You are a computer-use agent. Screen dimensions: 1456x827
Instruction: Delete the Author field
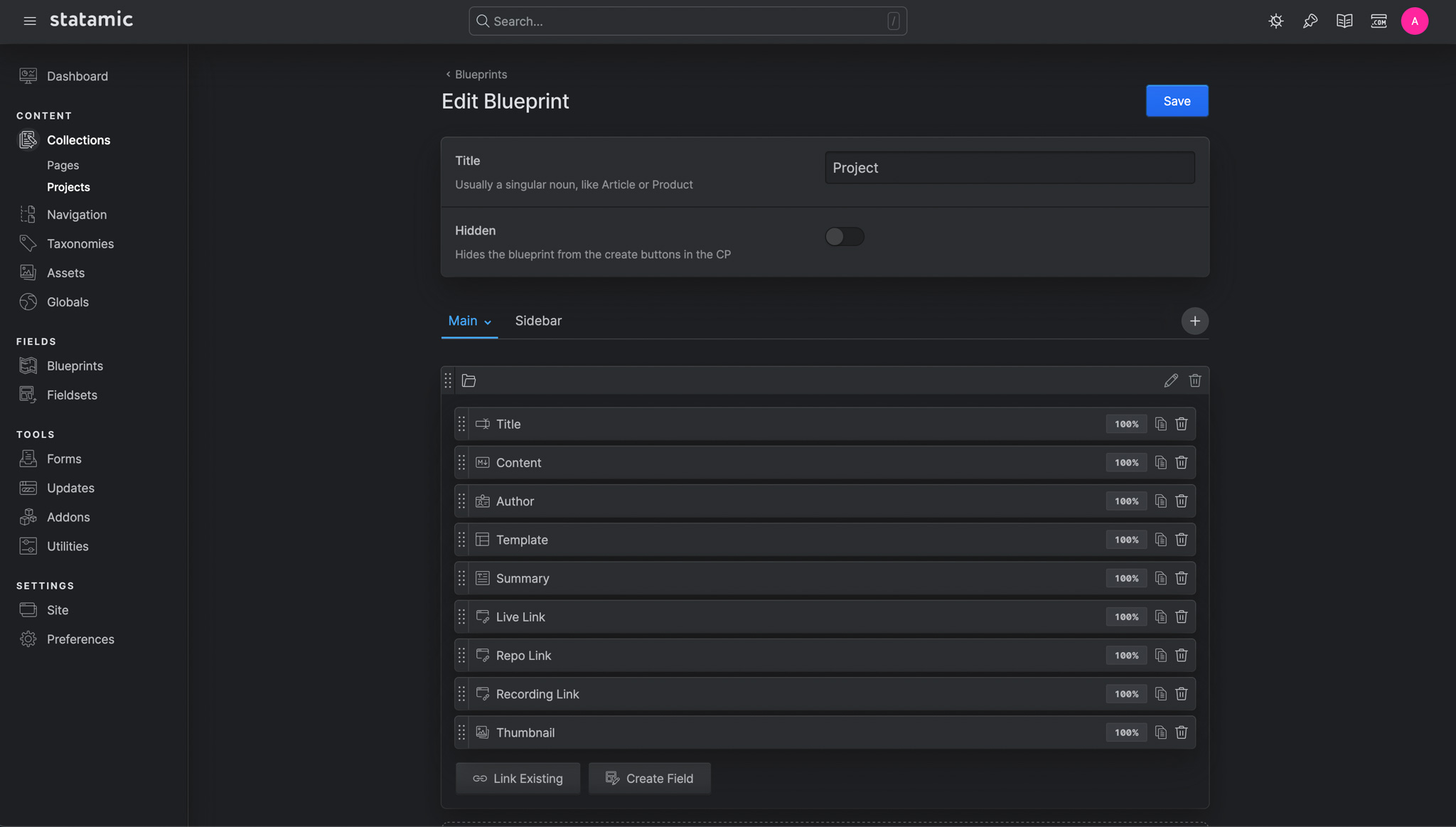1182,501
